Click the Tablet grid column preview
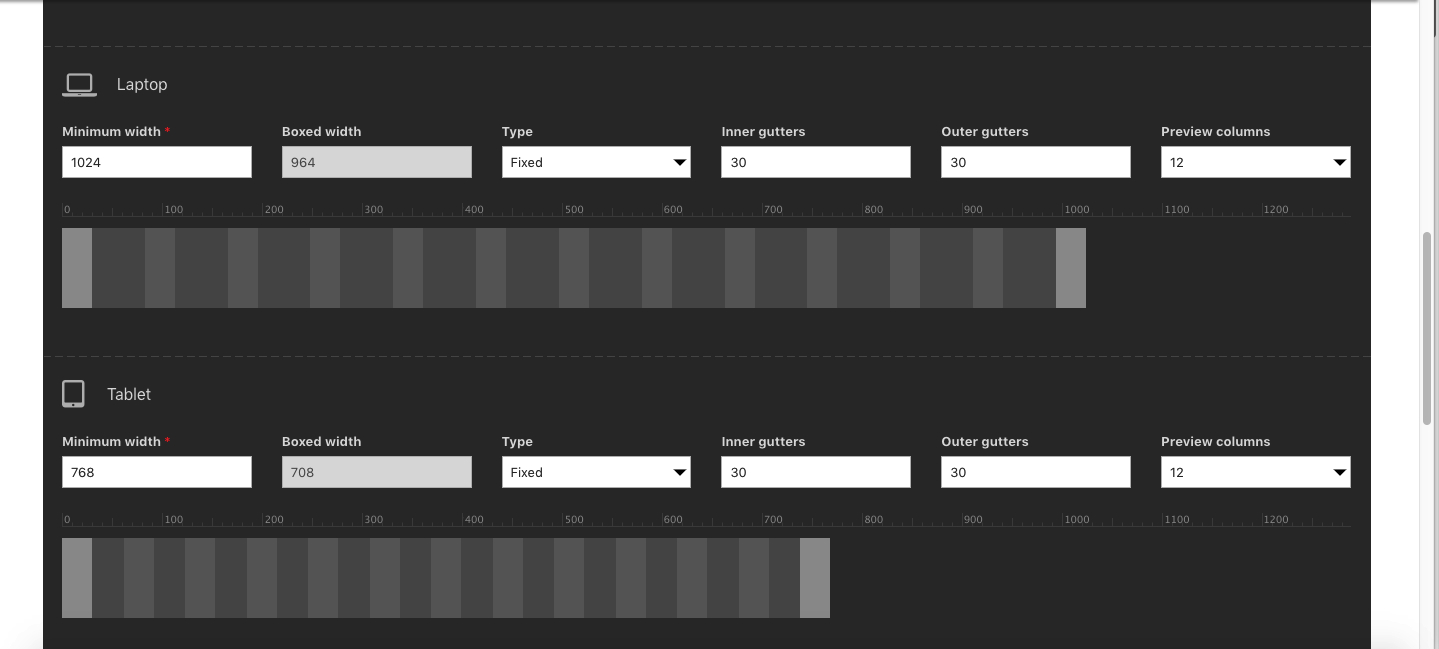1439x649 pixels. coord(445,578)
